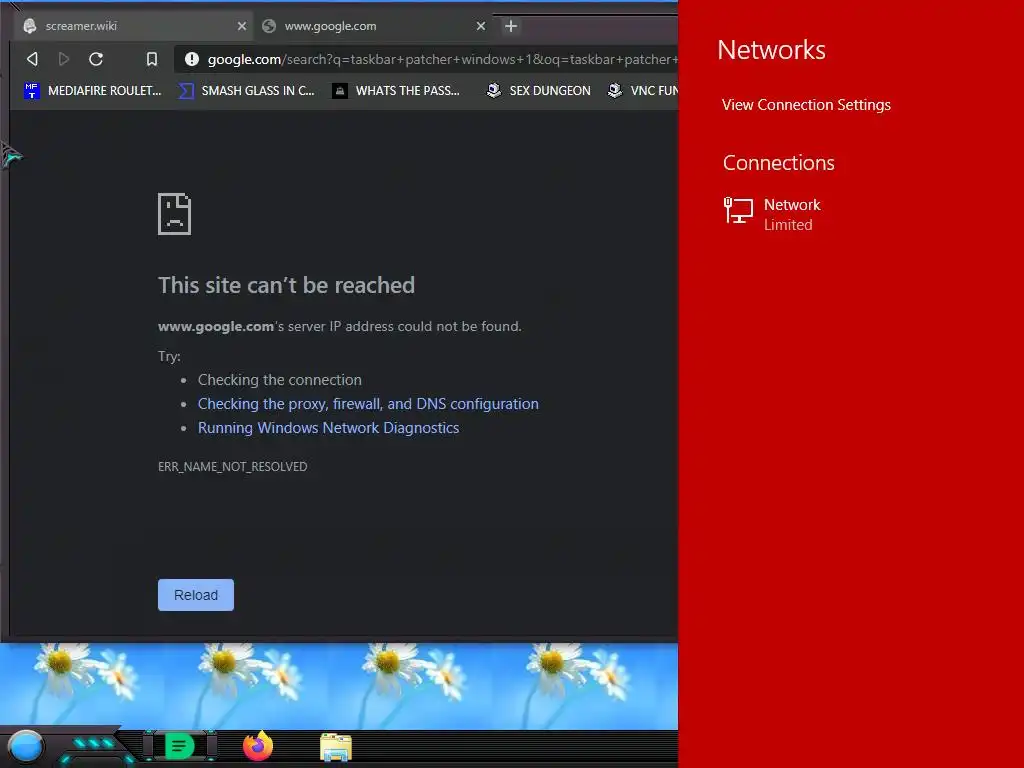Go back using the browser back arrow

pos(32,59)
